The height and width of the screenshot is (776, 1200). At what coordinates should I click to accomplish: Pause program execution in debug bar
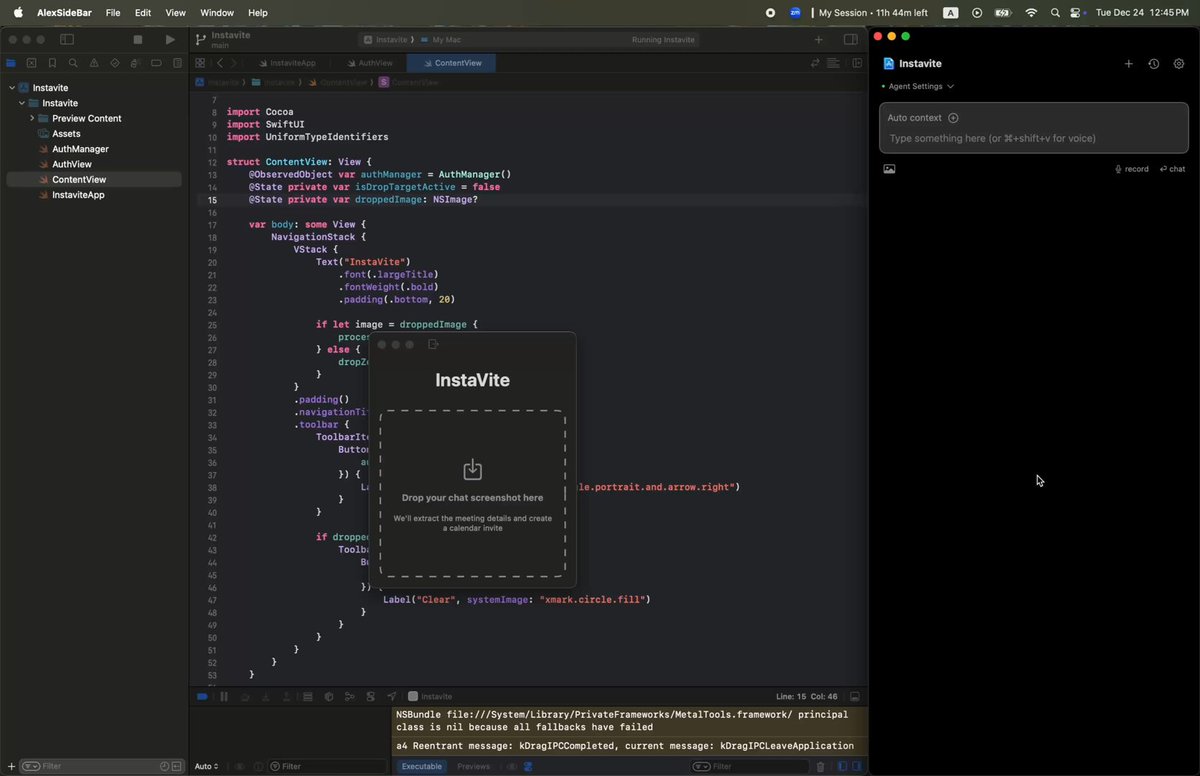pyautogui.click(x=224, y=696)
